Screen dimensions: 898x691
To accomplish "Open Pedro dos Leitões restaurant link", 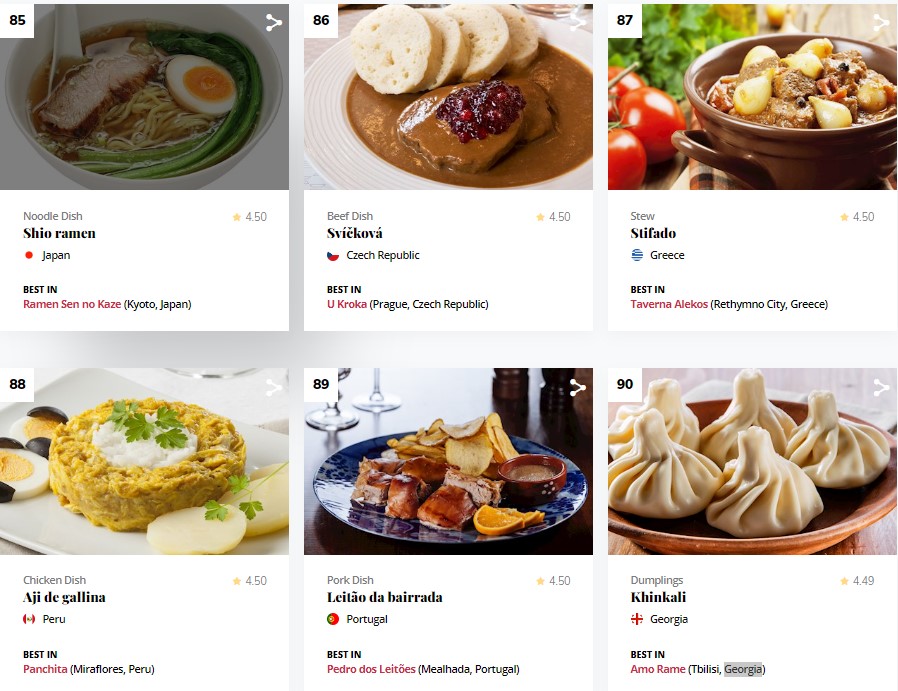I will tap(371, 669).
